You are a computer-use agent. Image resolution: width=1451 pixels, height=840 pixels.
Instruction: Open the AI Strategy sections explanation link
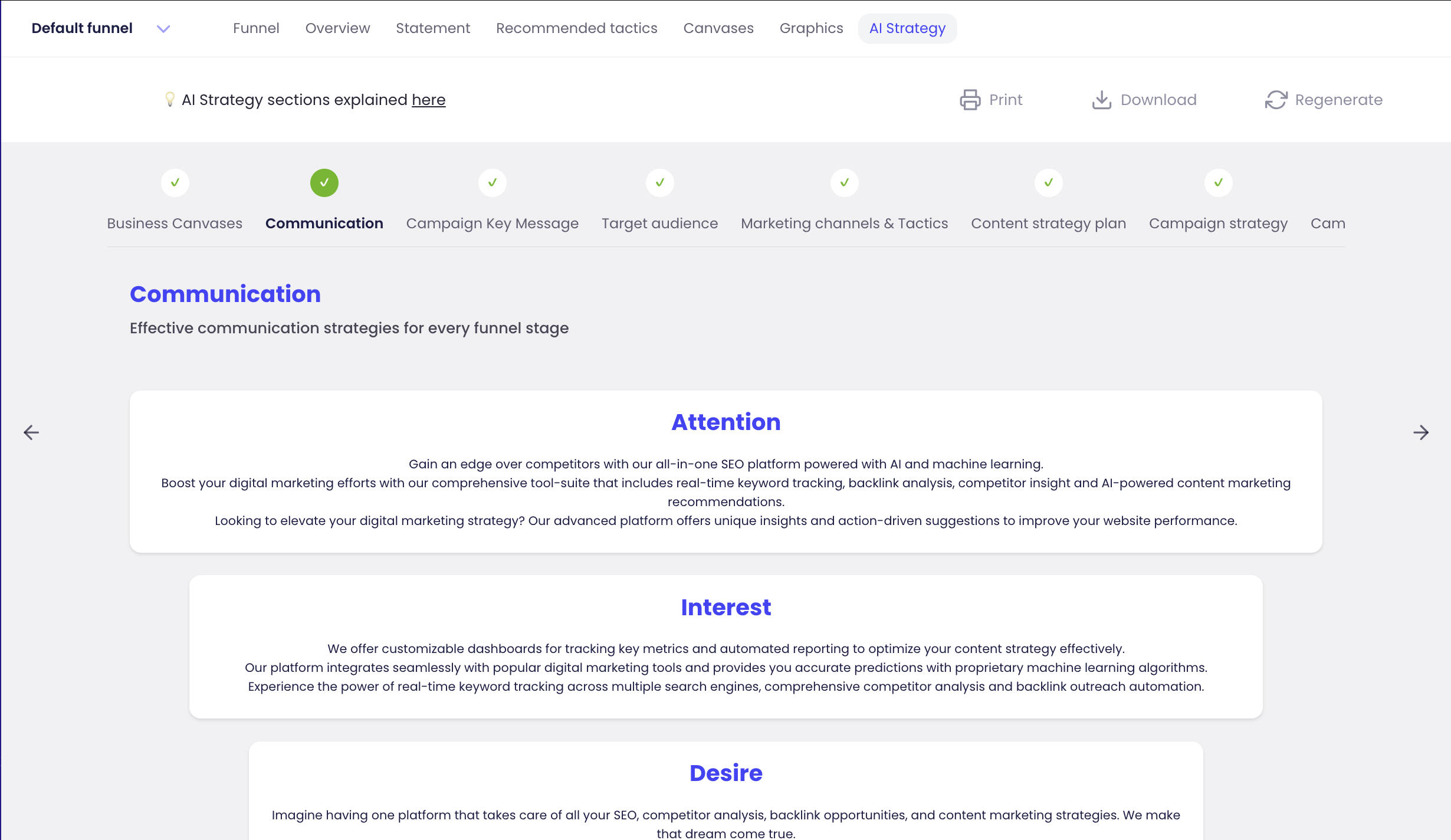(x=429, y=99)
